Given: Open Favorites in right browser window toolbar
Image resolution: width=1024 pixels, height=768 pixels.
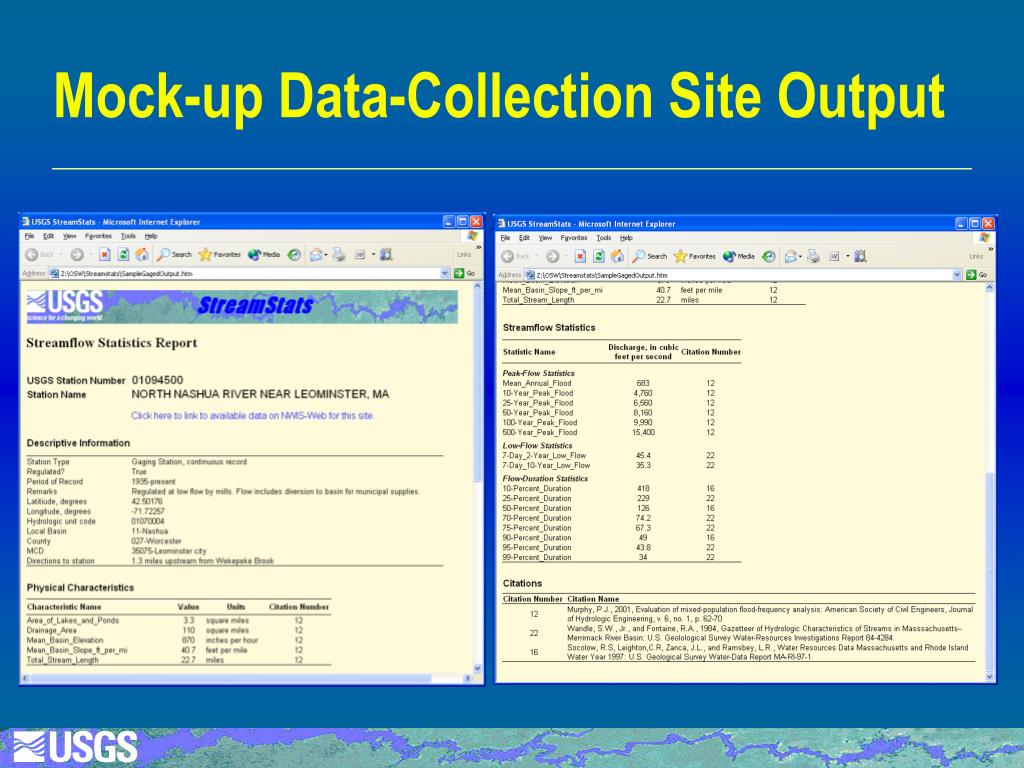Looking at the screenshot, I should (694, 257).
